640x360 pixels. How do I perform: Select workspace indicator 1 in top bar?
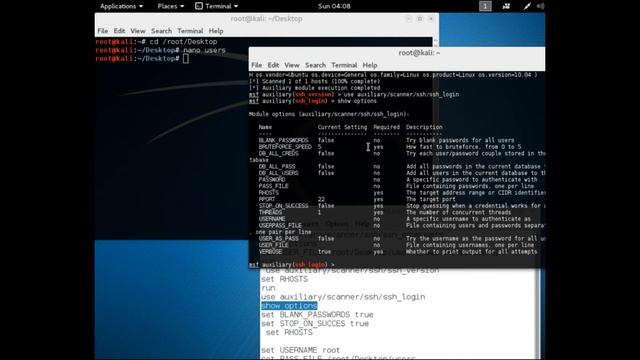click(x=485, y=6)
